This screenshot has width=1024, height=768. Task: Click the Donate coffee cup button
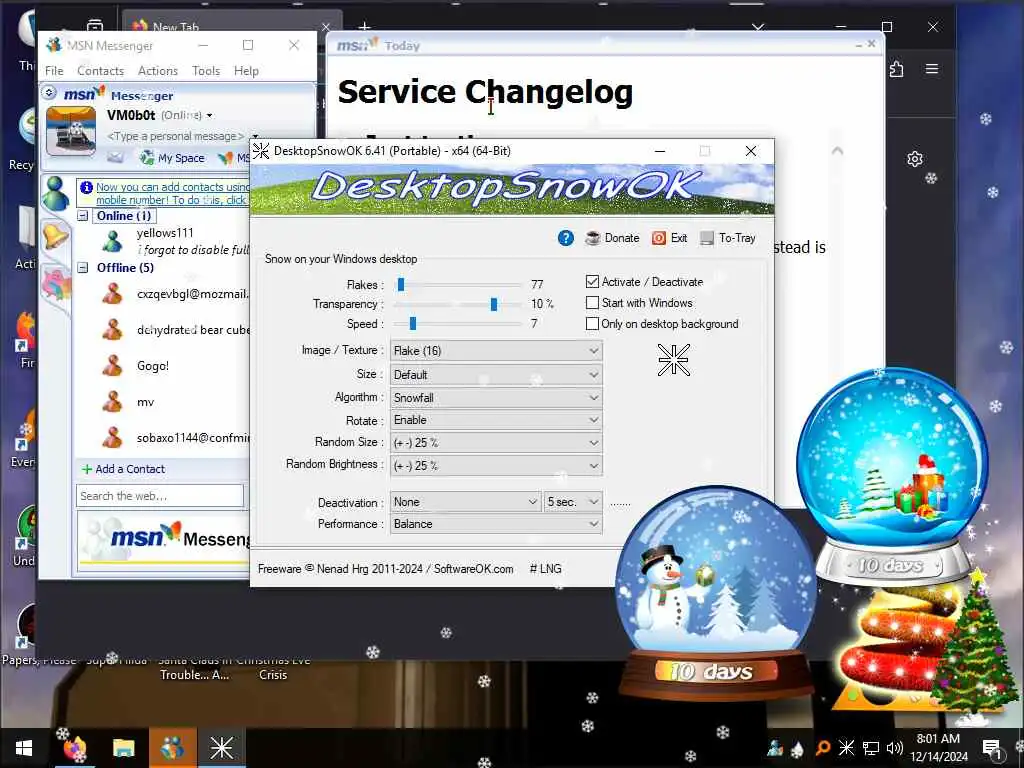612,238
